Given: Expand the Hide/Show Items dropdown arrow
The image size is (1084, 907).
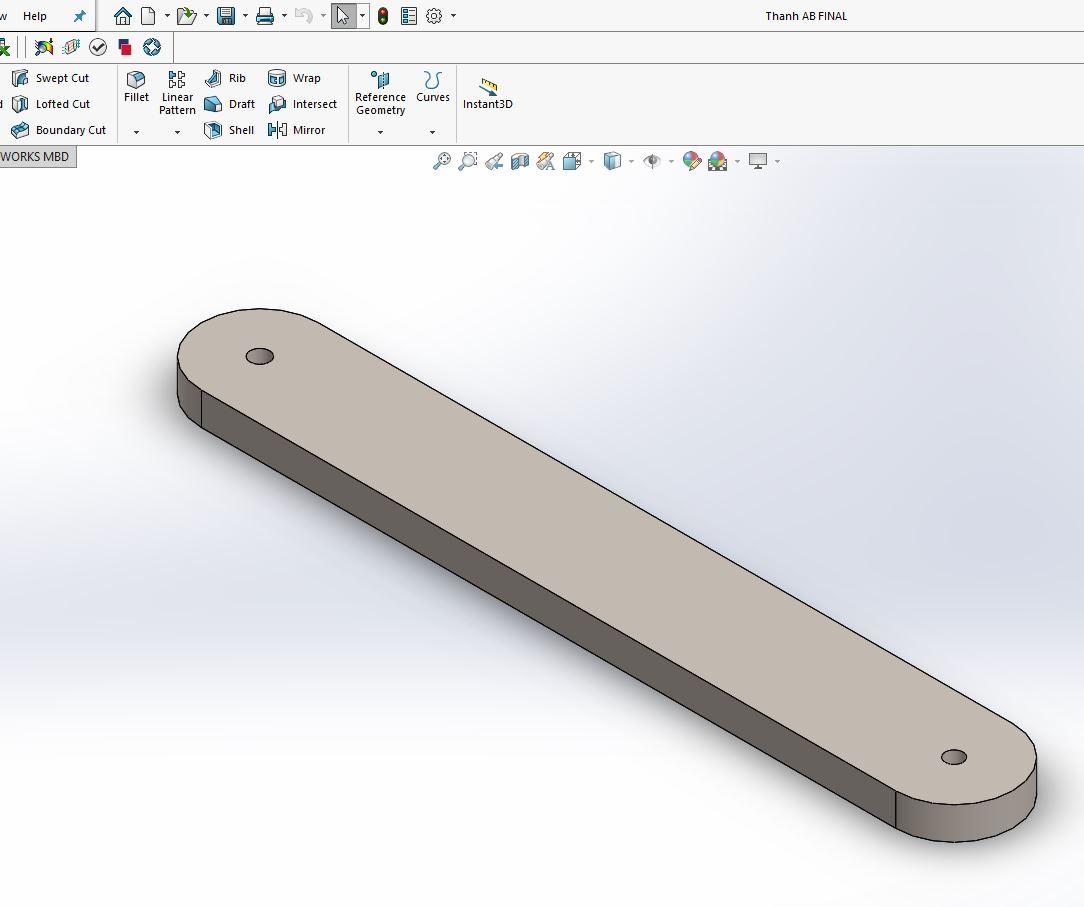Looking at the screenshot, I should pos(671,162).
